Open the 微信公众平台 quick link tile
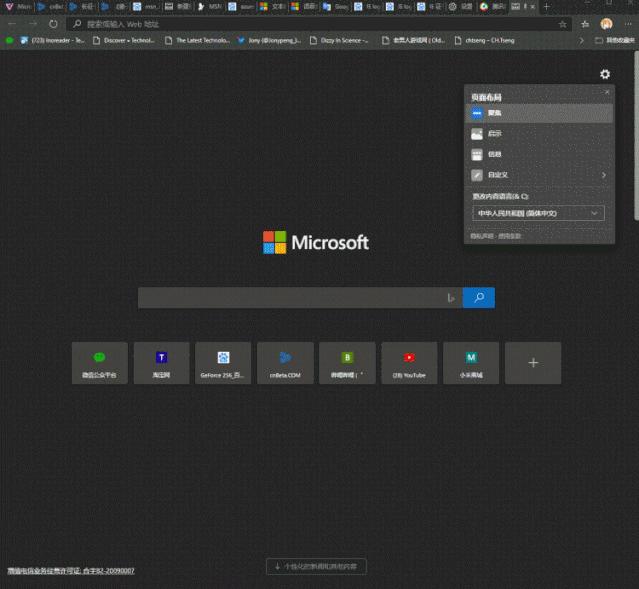Screen dimensions: 639x589 coord(100,362)
